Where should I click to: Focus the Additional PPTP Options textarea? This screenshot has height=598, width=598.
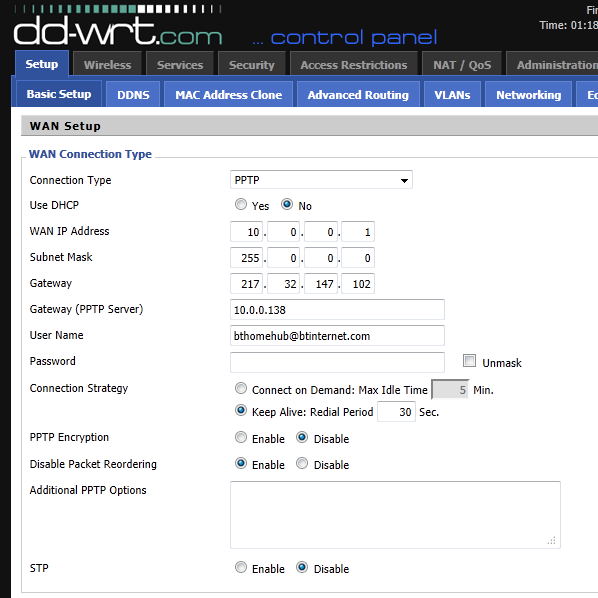pyautogui.click(x=395, y=515)
